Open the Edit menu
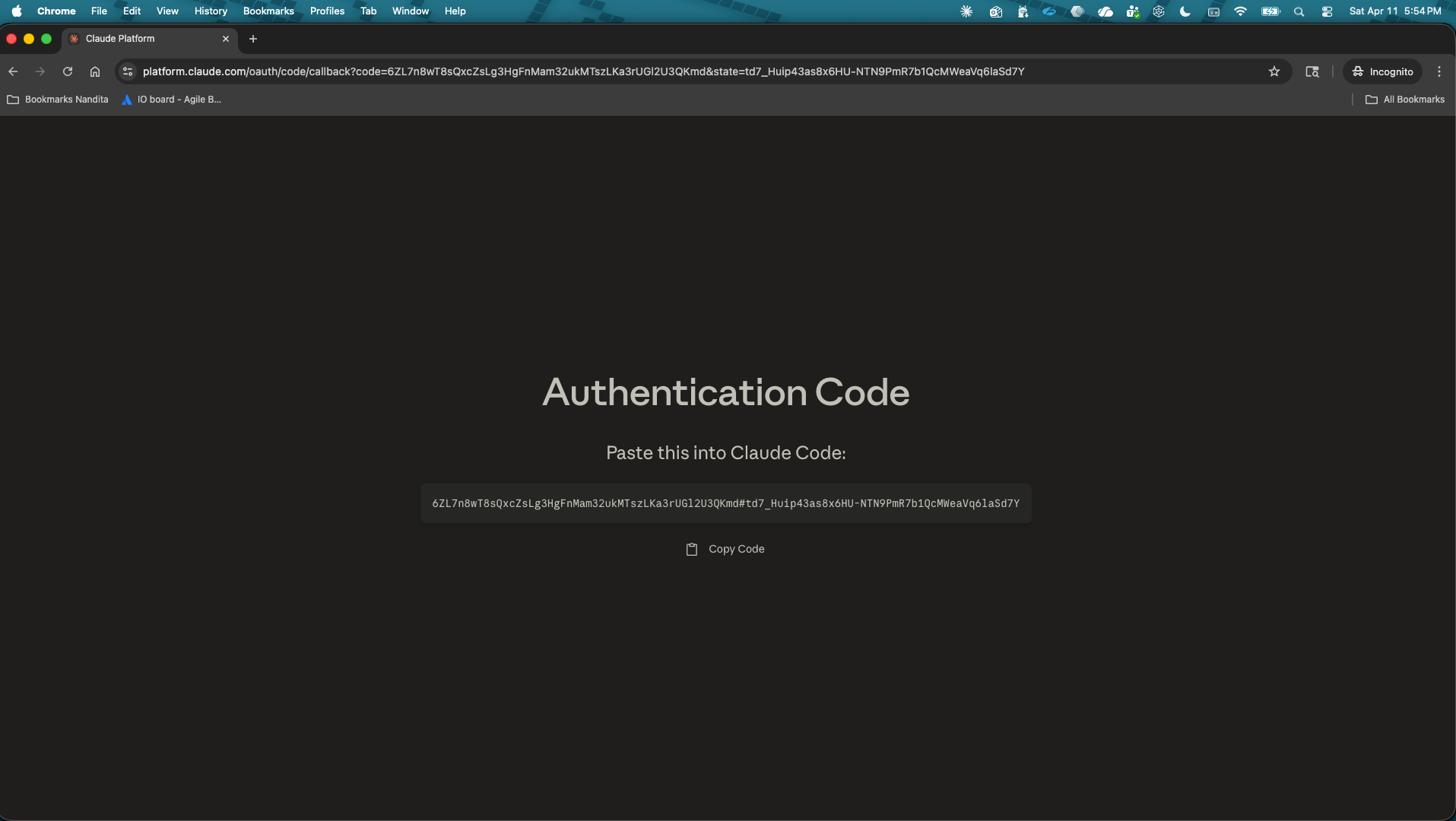The height and width of the screenshot is (821, 1456). tap(132, 11)
